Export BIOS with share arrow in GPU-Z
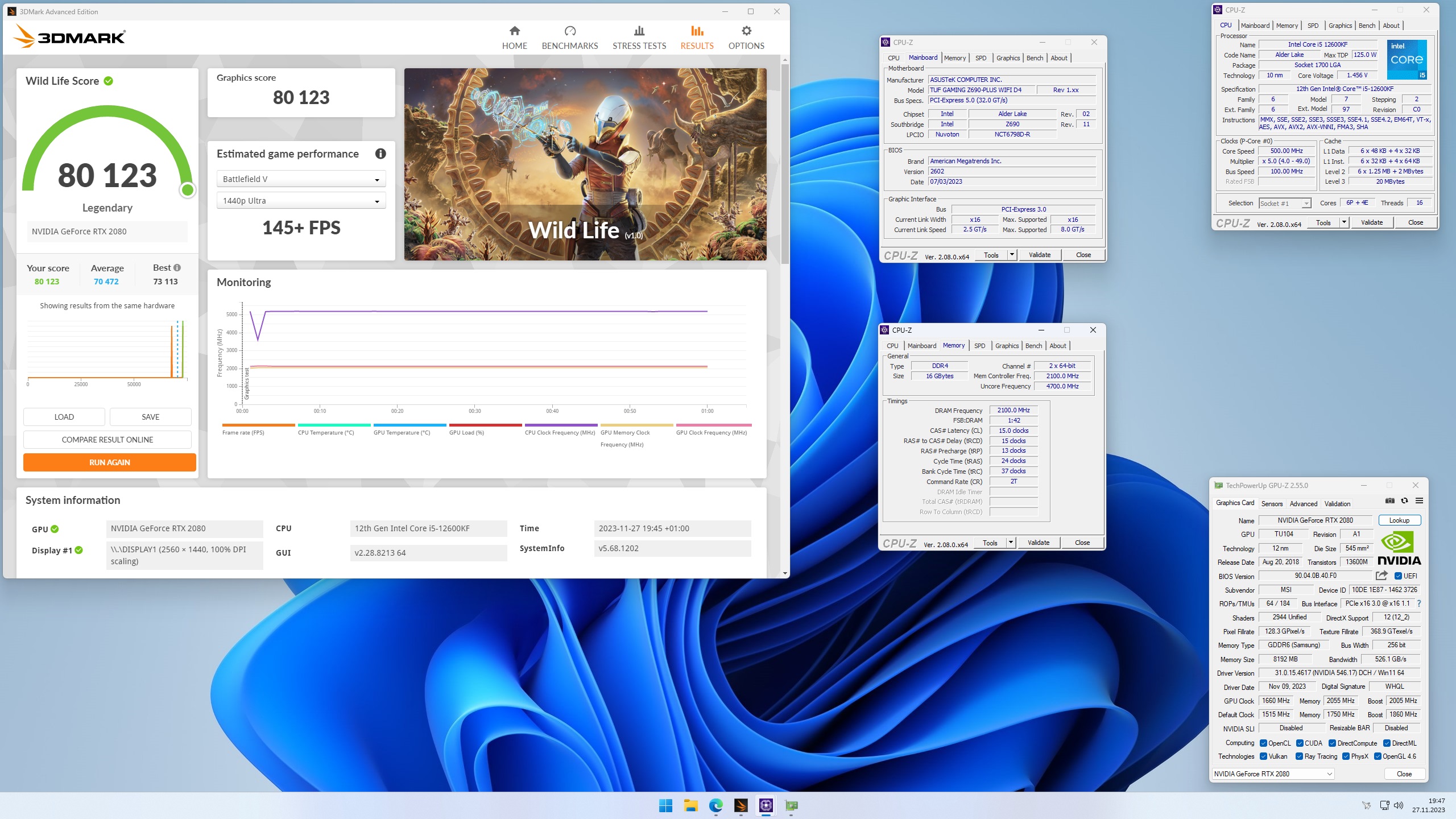Viewport: 1456px width, 819px height. (x=1381, y=576)
